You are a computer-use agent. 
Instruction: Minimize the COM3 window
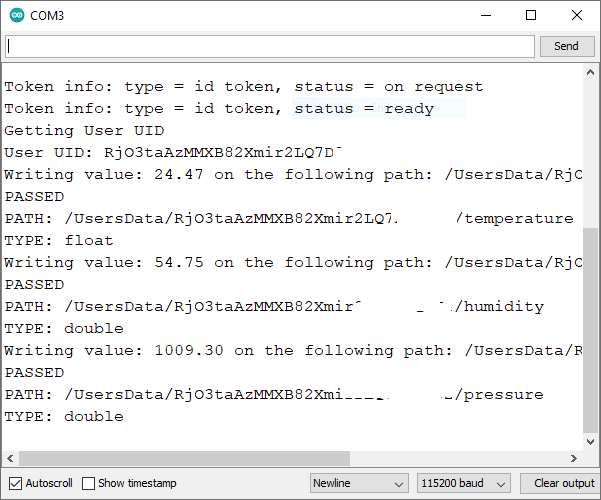pyautogui.click(x=486, y=15)
